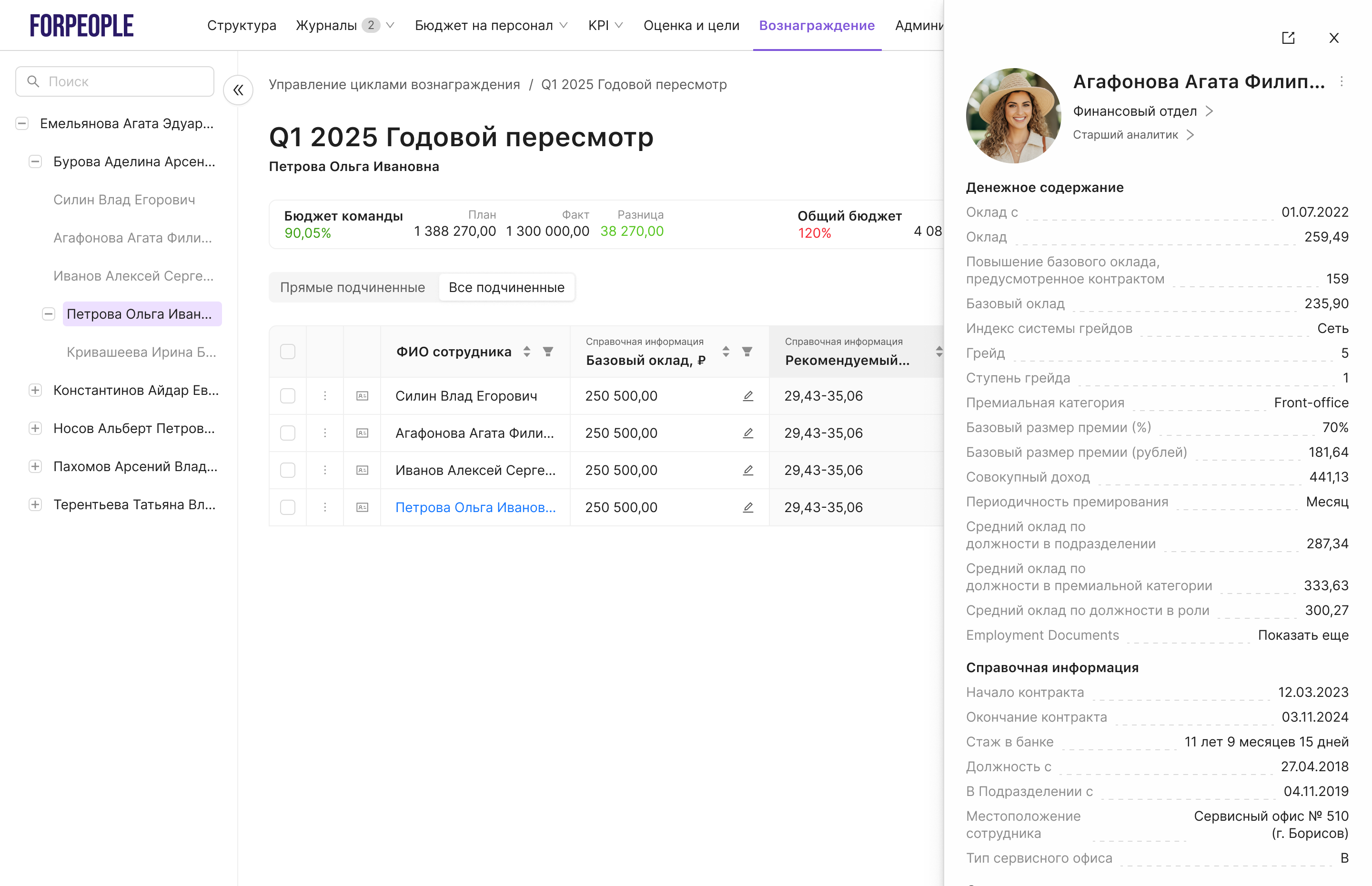Viewport: 1372px width, 886px height.
Task: Click edit pencil for Силин Влад Егорович salary
Action: (747, 396)
